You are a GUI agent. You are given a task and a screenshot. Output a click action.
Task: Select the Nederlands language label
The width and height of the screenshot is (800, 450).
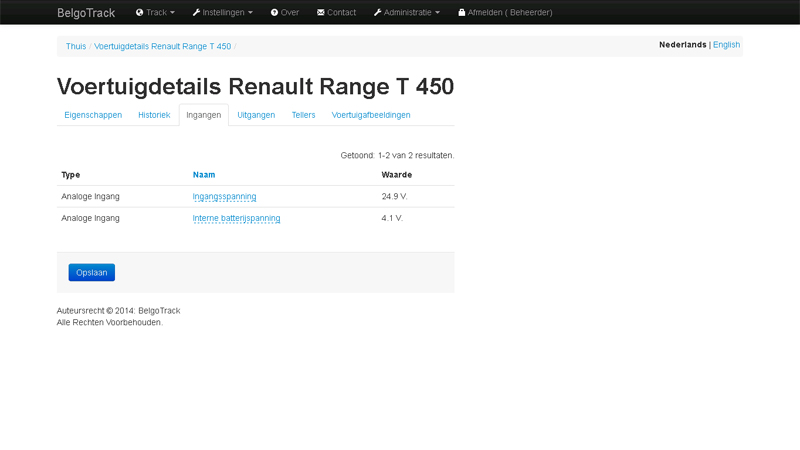[x=683, y=44]
